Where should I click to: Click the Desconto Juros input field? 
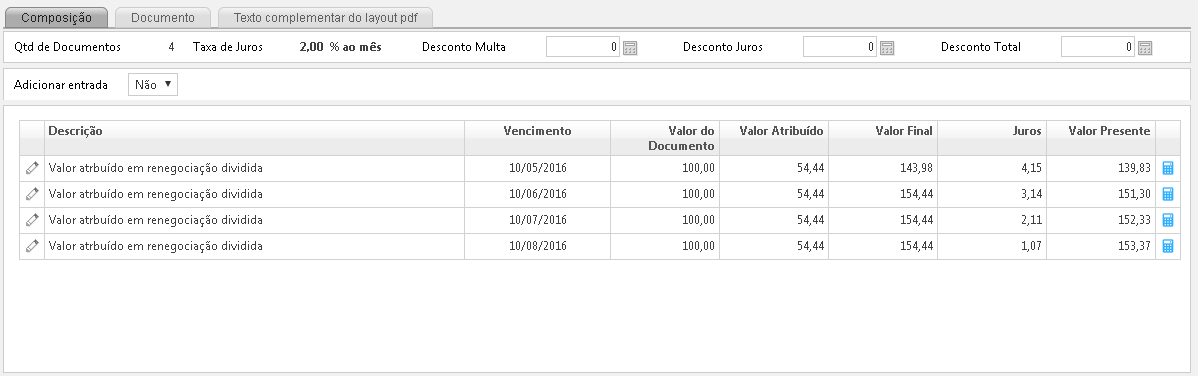tap(840, 47)
